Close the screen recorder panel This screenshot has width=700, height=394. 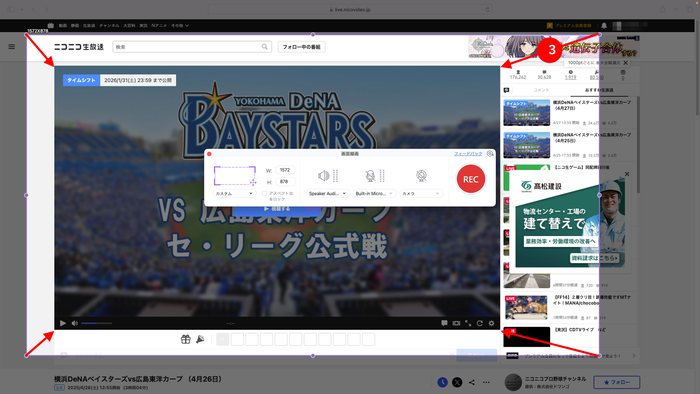tap(209, 154)
